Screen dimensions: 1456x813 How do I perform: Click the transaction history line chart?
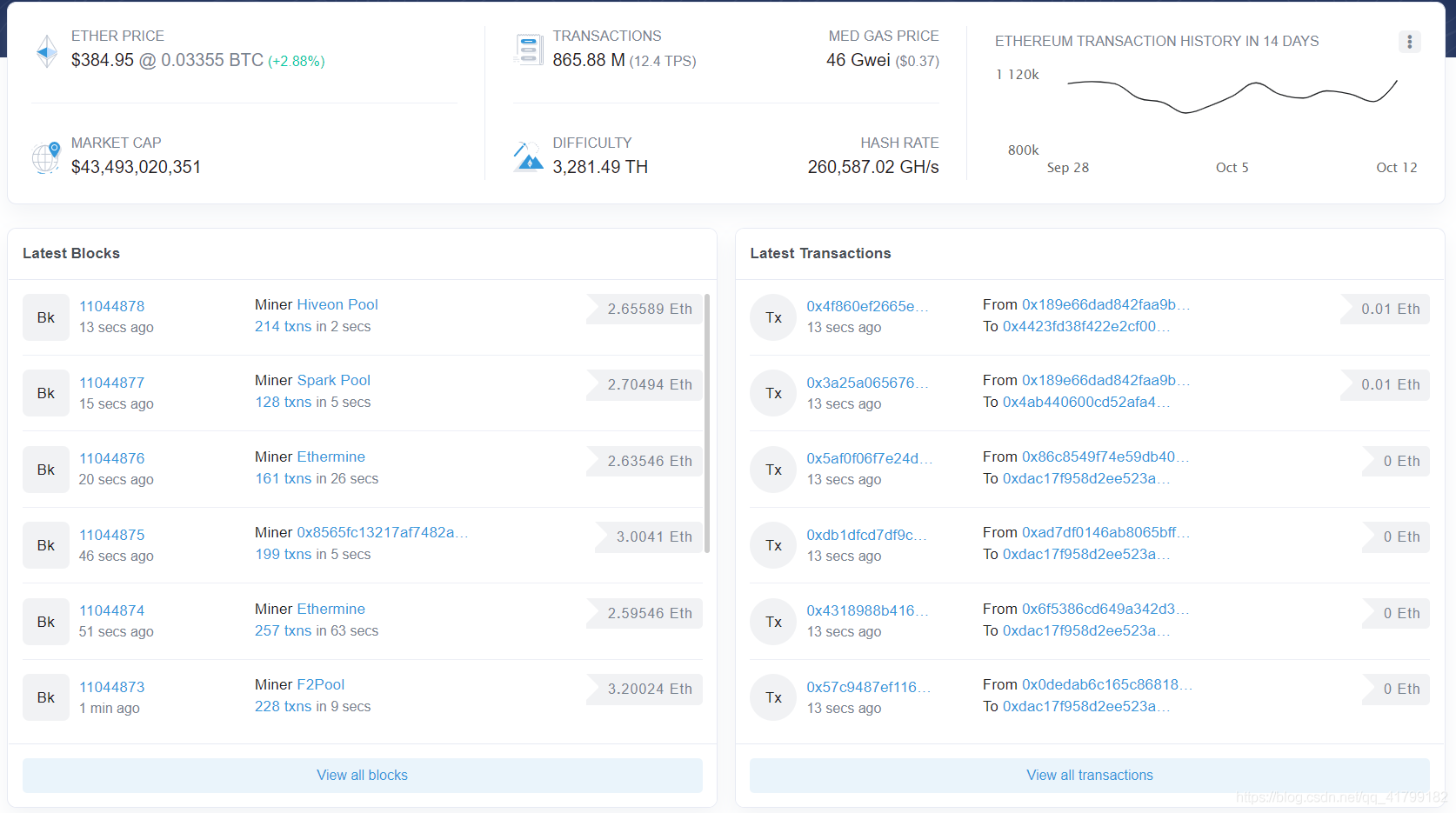(1232, 96)
